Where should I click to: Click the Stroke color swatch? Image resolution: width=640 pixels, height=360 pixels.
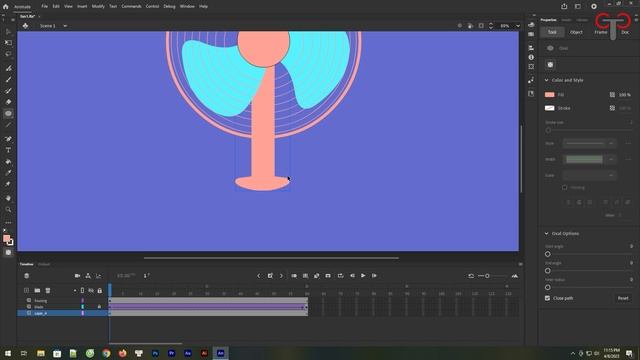pyautogui.click(x=549, y=108)
